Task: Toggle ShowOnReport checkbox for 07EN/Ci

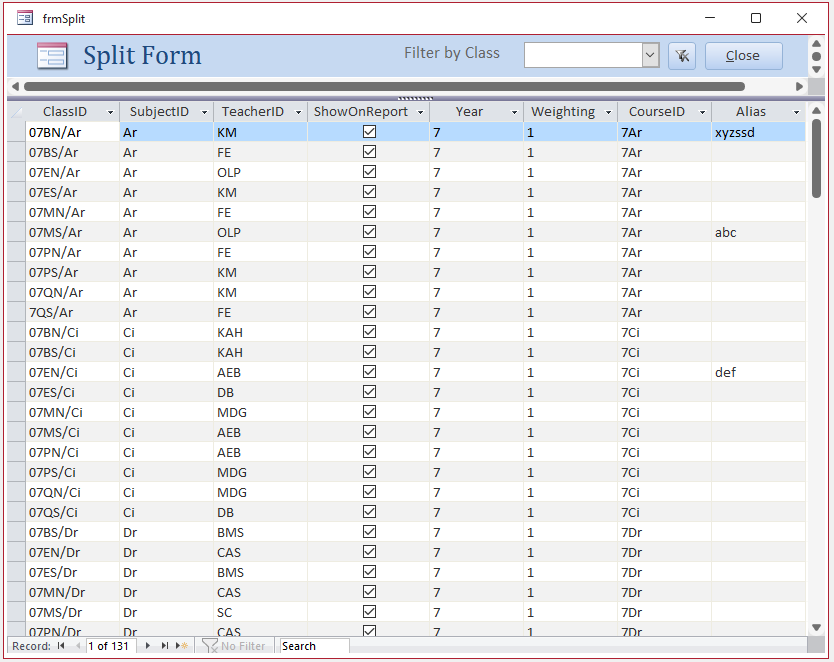Action: click(369, 372)
